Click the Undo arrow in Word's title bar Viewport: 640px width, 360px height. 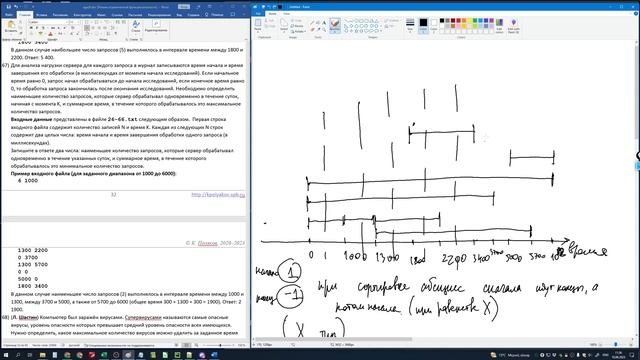click(x=16, y=7)
